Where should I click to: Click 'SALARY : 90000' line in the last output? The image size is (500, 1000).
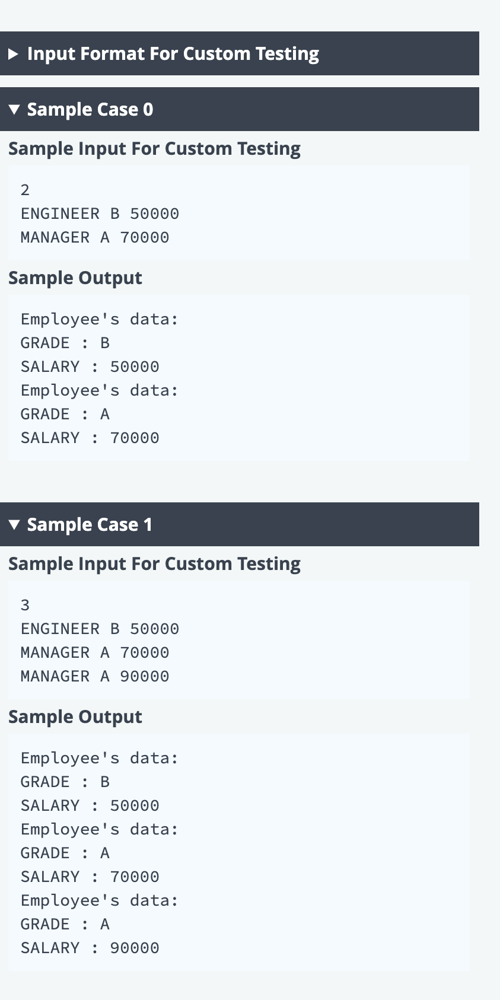90,948
